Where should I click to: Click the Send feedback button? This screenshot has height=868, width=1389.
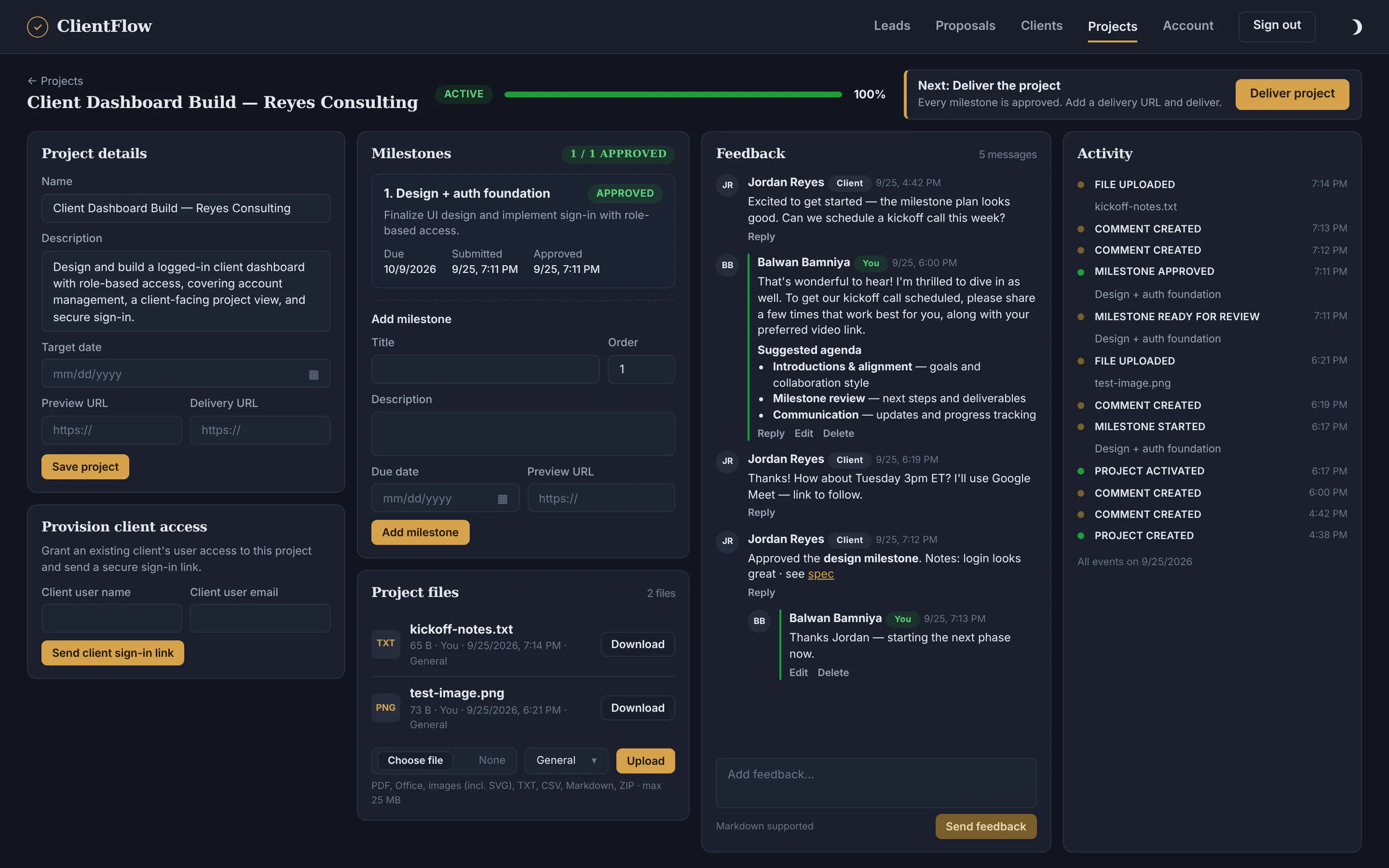click(x=985, y=827)
